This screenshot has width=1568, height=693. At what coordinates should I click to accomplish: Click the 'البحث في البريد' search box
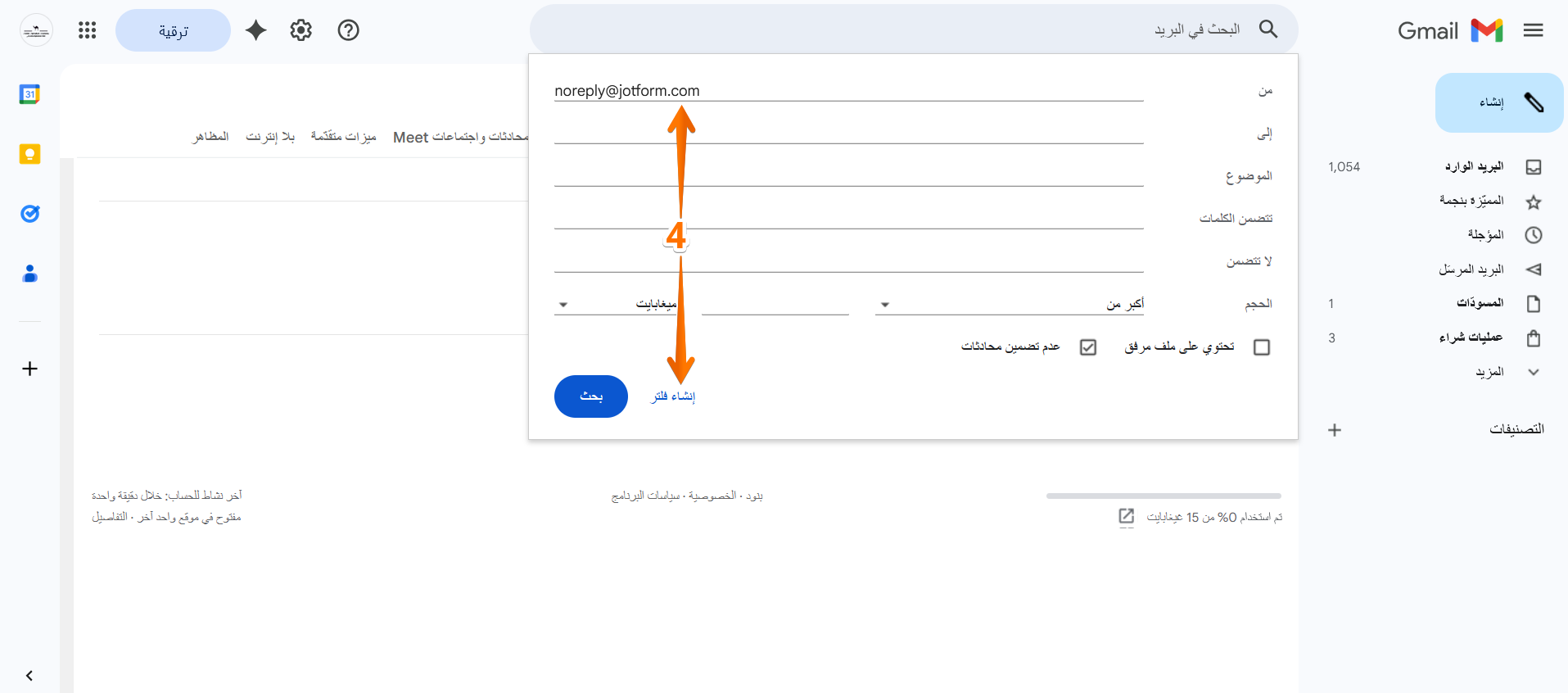pyautogui.click(x=914, y=29)
